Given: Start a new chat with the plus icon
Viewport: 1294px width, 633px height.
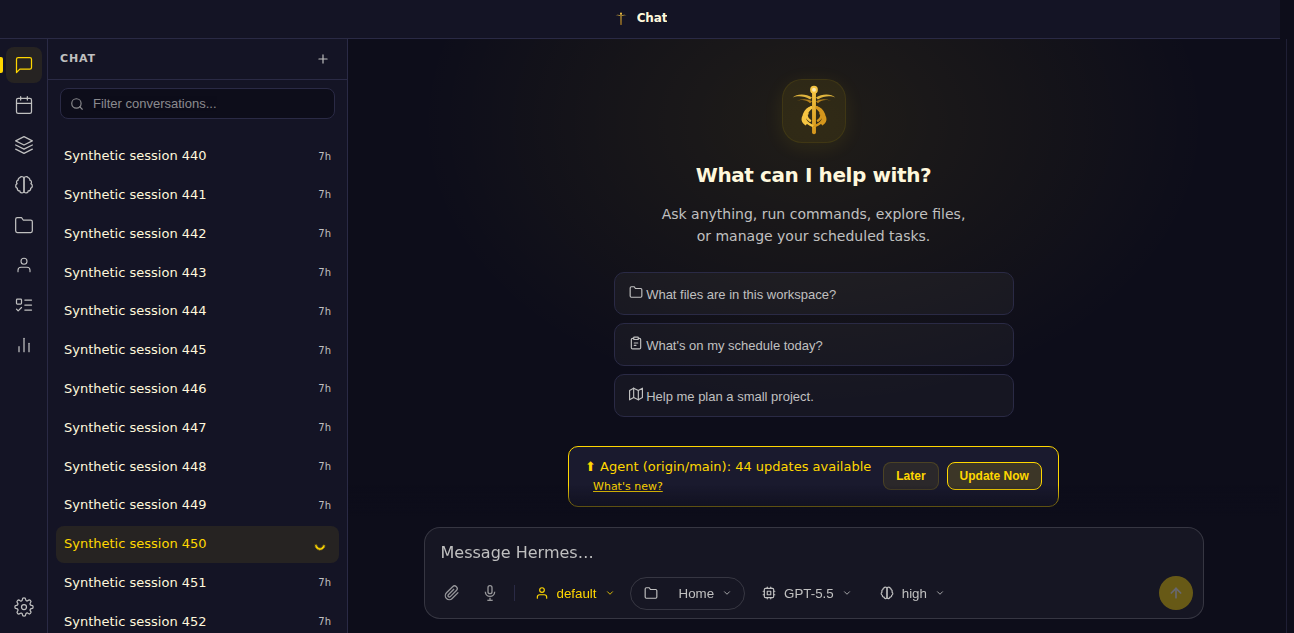Looking at the screenshot, I should click(x=323, y=59).
